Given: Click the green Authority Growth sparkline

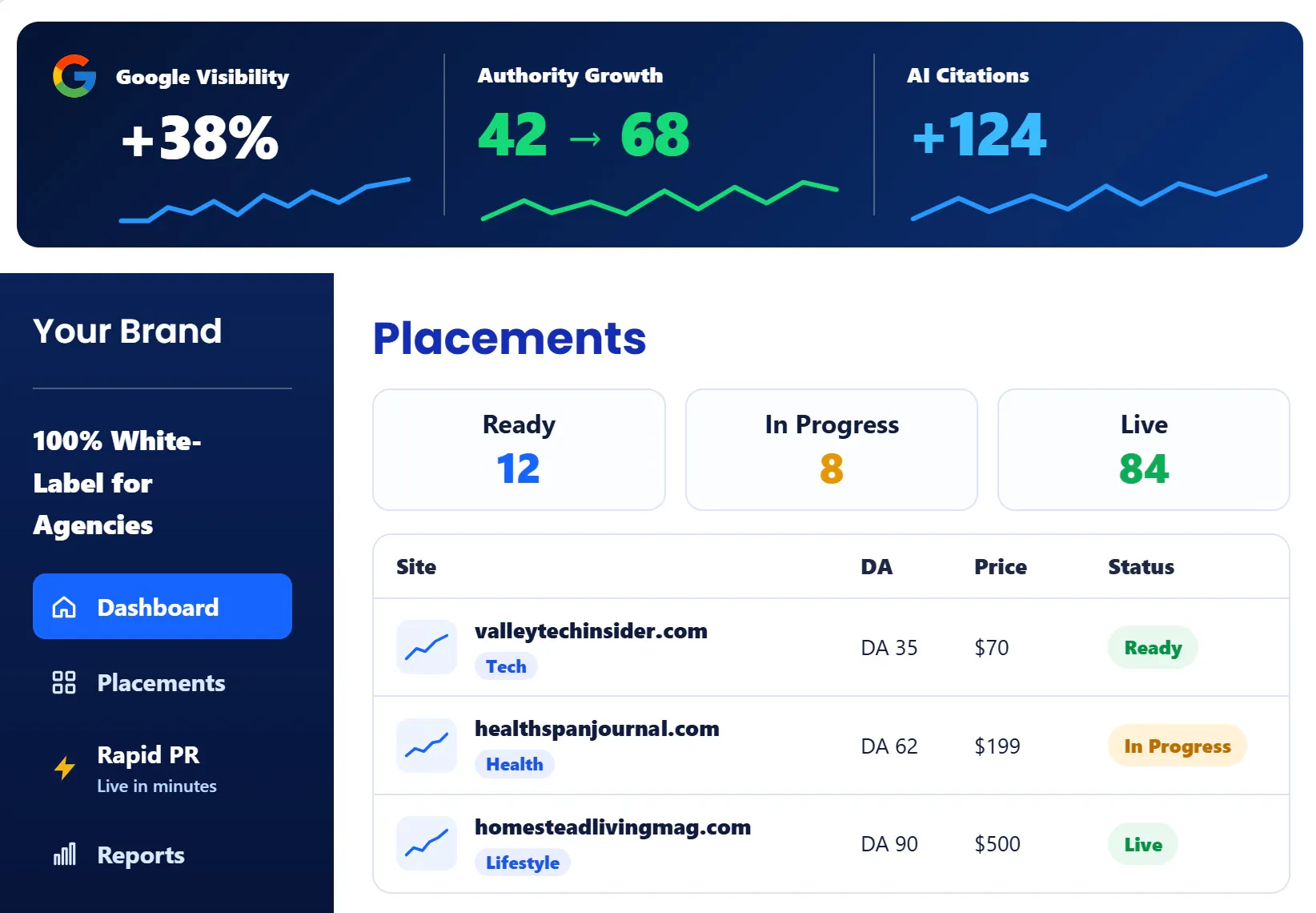Looking at the screenshot, I should pyautogui.click(x=660, y=200).
